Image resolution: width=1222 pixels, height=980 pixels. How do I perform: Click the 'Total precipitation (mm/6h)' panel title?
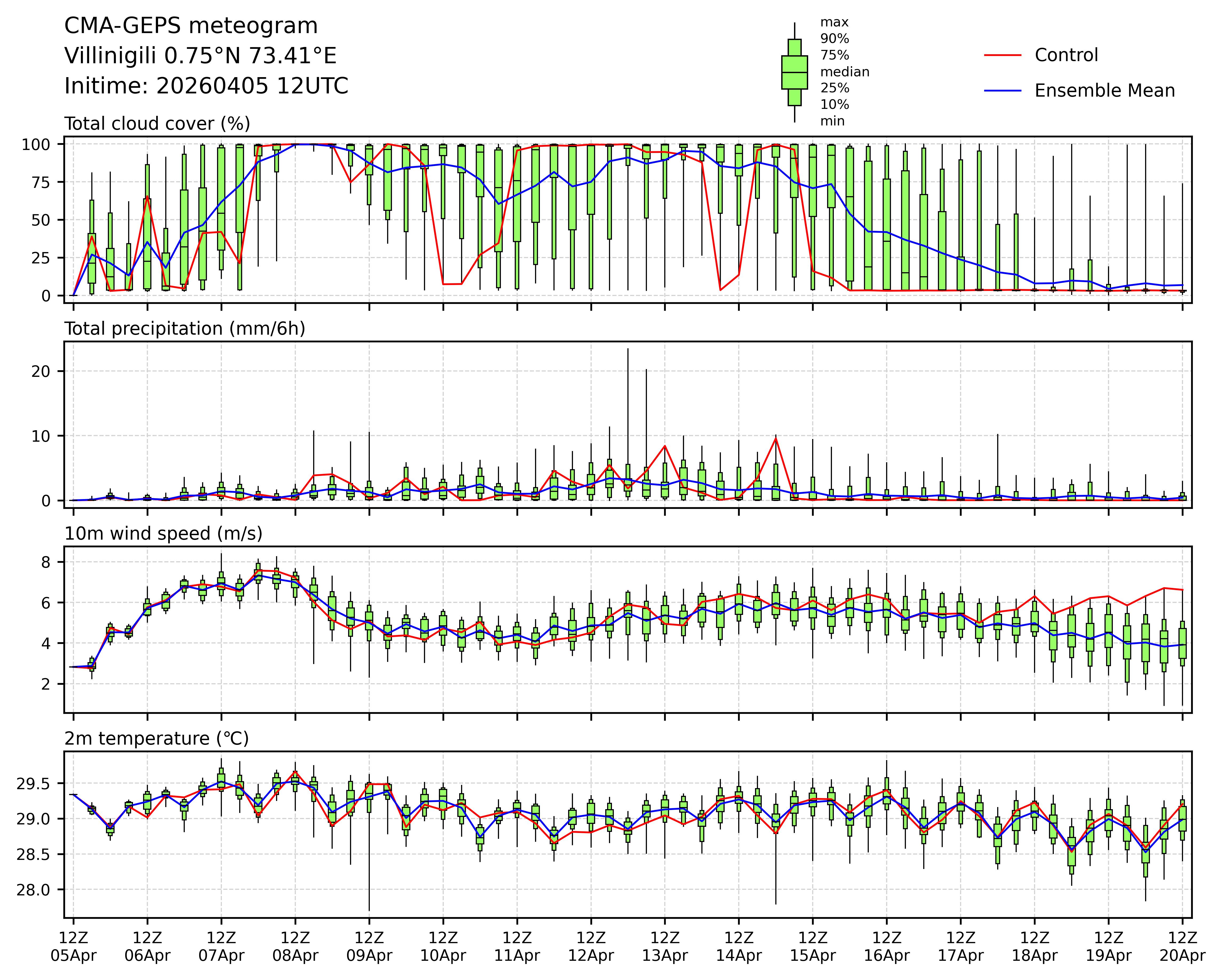pyautogui.click(x=185, y=329)
